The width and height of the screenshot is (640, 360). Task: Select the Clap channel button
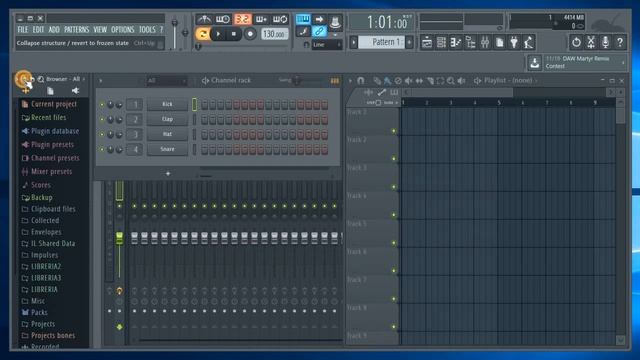pos(167,119)
